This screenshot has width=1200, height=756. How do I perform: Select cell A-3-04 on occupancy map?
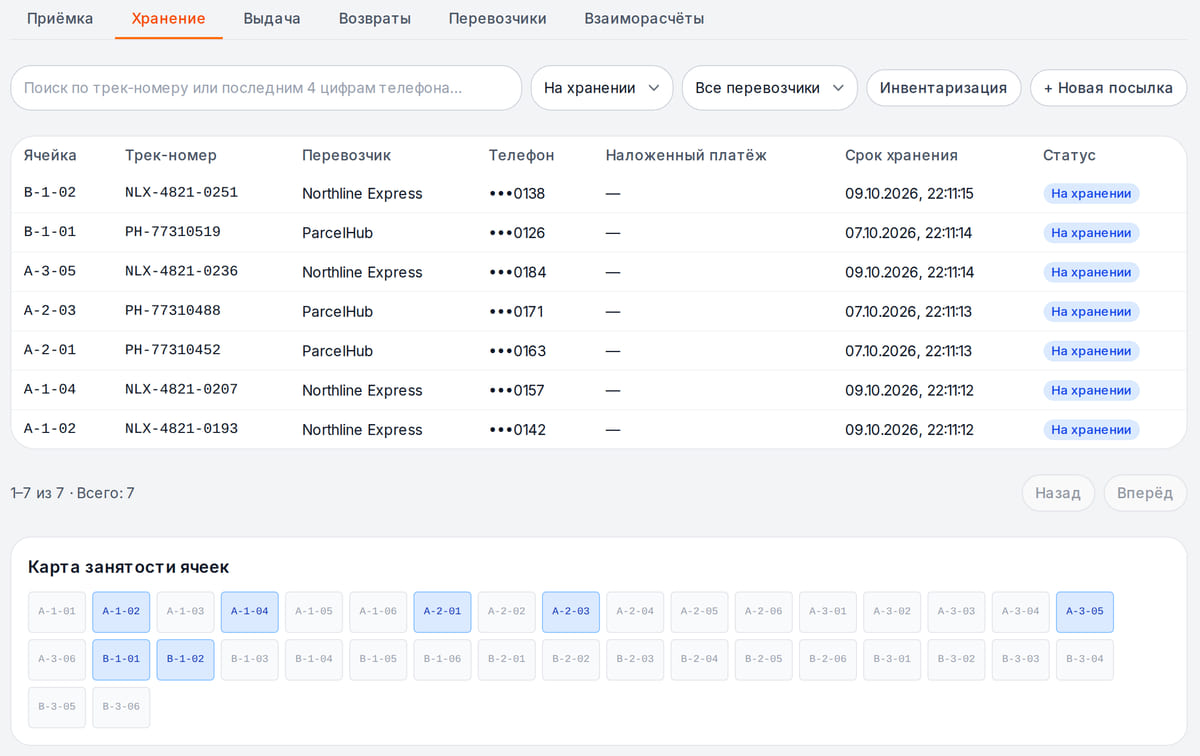(x=1020, y=612)
